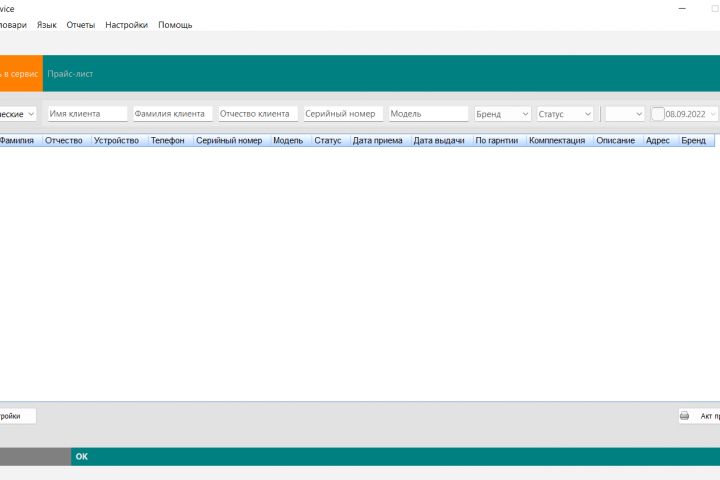Sort by the Бренд column header
This screenshot has height=480, width=720.
point(696,141)
